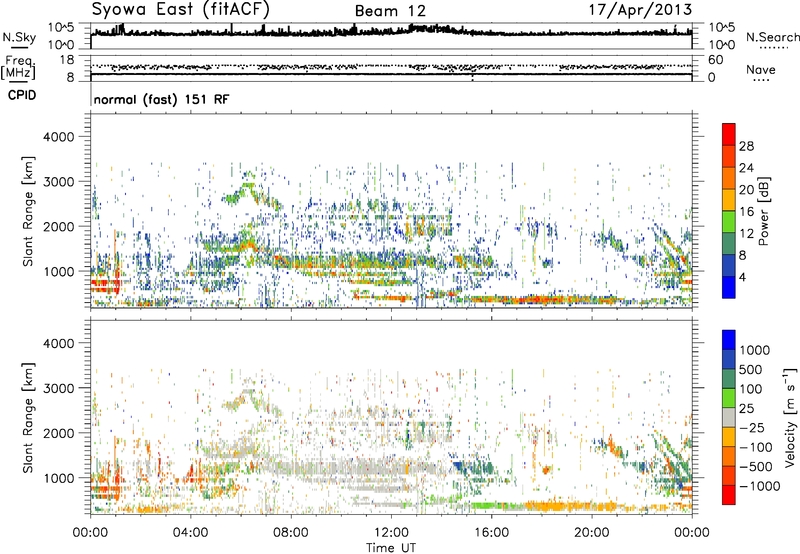The image size is (800, 554).
Task: Click the Power [dB] colorbar title
Action: point(764,211)
